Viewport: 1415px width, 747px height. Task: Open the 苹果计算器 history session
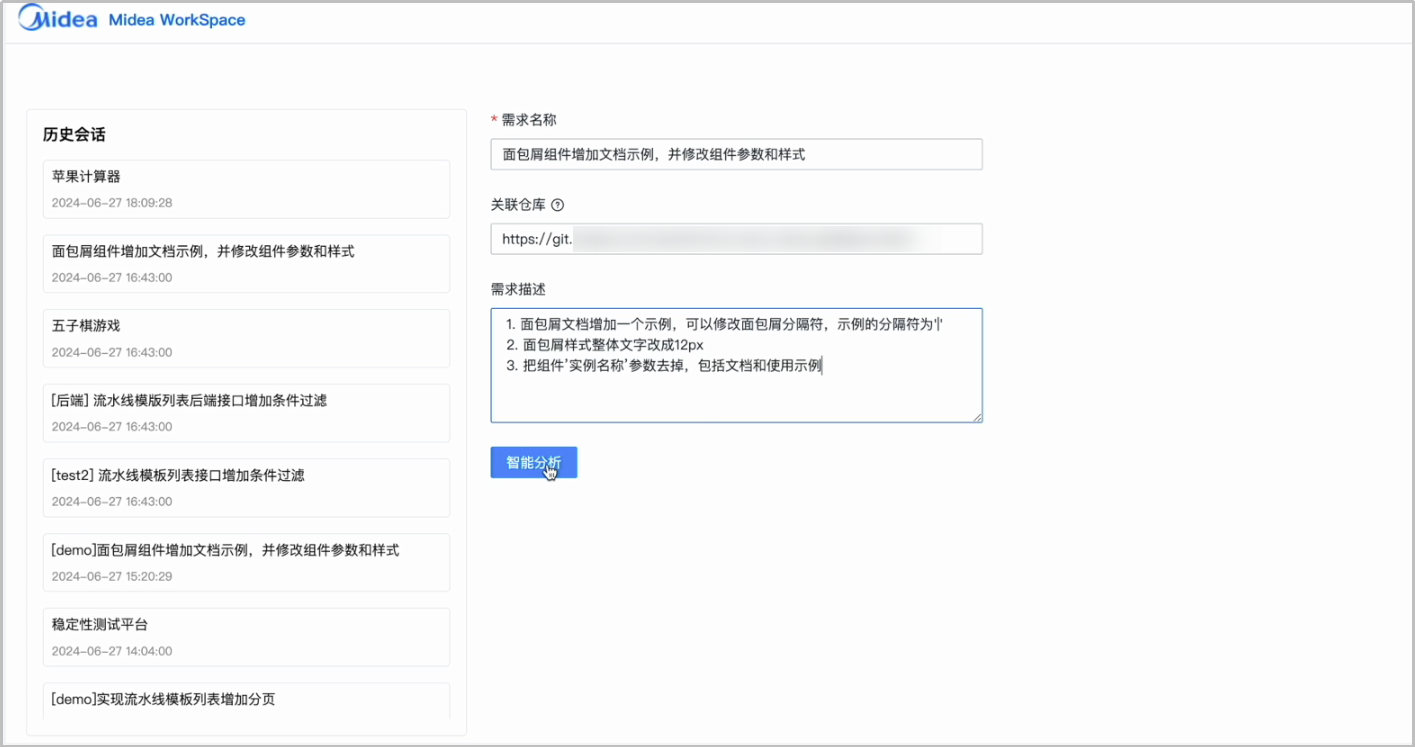[246, 188]
